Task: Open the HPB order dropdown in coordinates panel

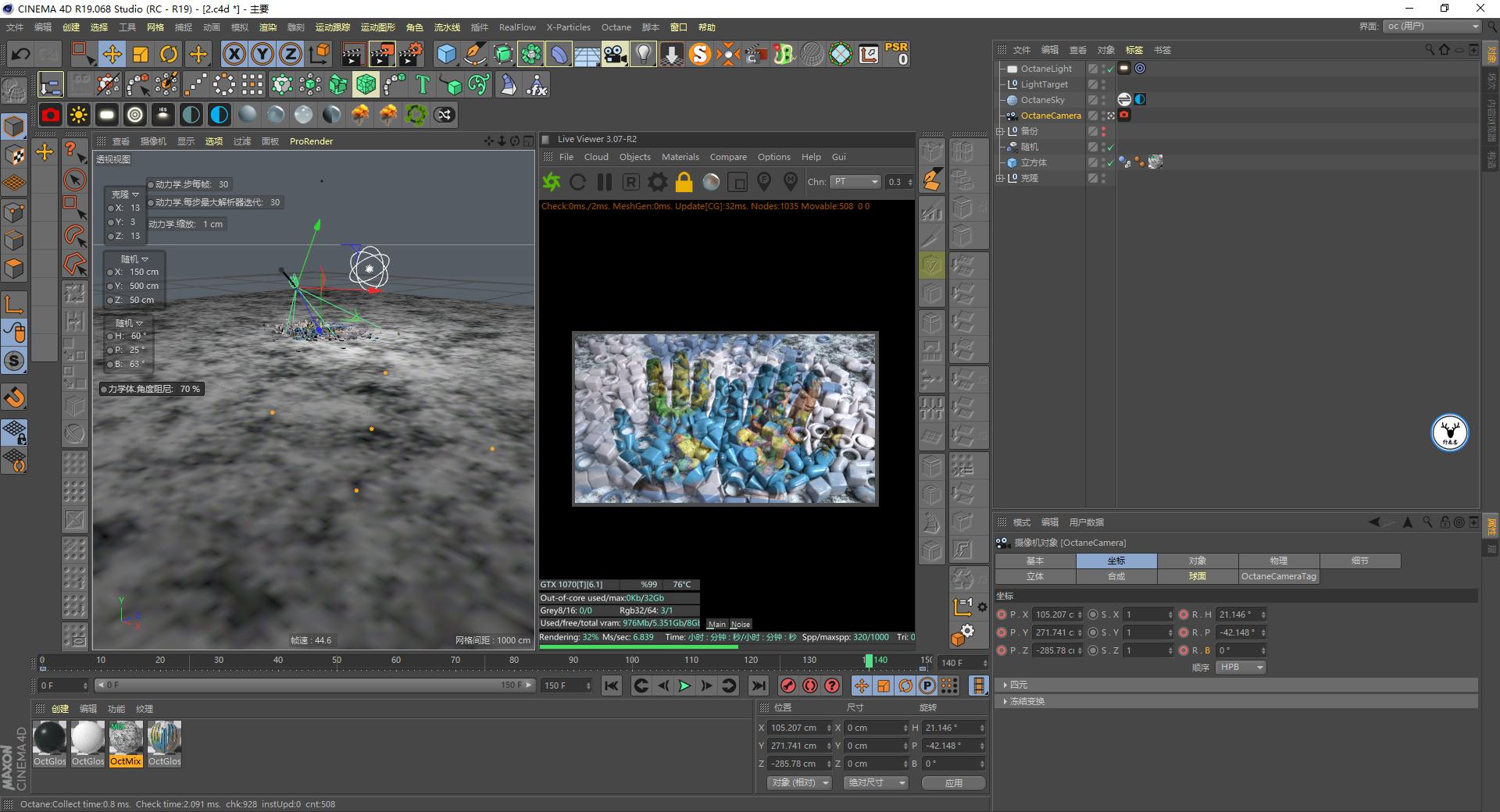Action: (1240, 667)
